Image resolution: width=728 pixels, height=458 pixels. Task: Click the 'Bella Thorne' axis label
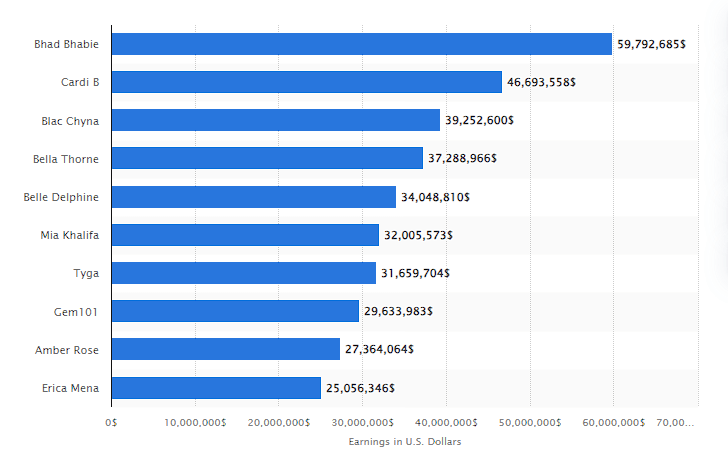pos(66,159)
